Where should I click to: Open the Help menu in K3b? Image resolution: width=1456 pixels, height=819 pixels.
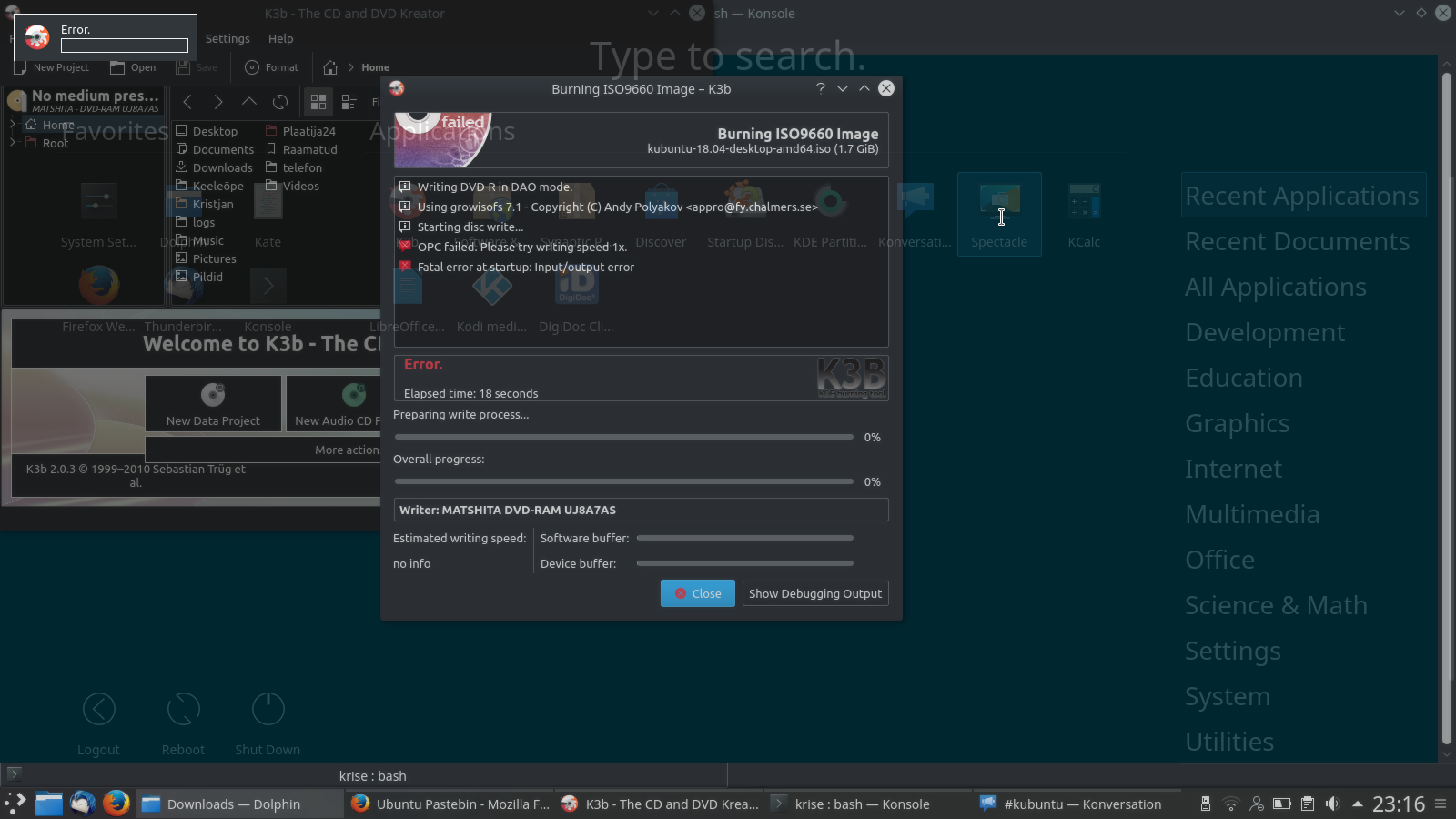click(280, 39)
